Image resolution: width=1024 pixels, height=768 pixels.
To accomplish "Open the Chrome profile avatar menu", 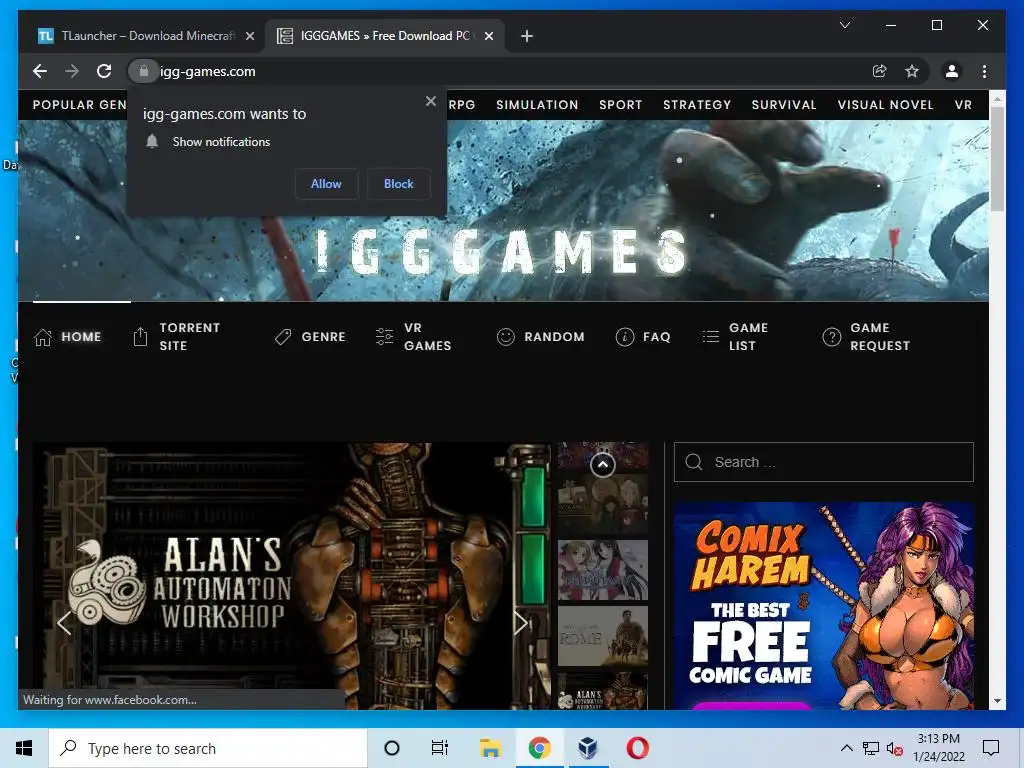I will pyautogui.click(x=952, y=71).
